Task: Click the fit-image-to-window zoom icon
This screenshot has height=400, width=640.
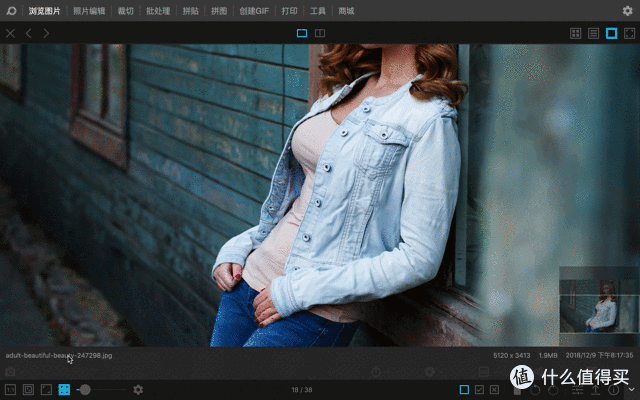Action: pos(28,390)
